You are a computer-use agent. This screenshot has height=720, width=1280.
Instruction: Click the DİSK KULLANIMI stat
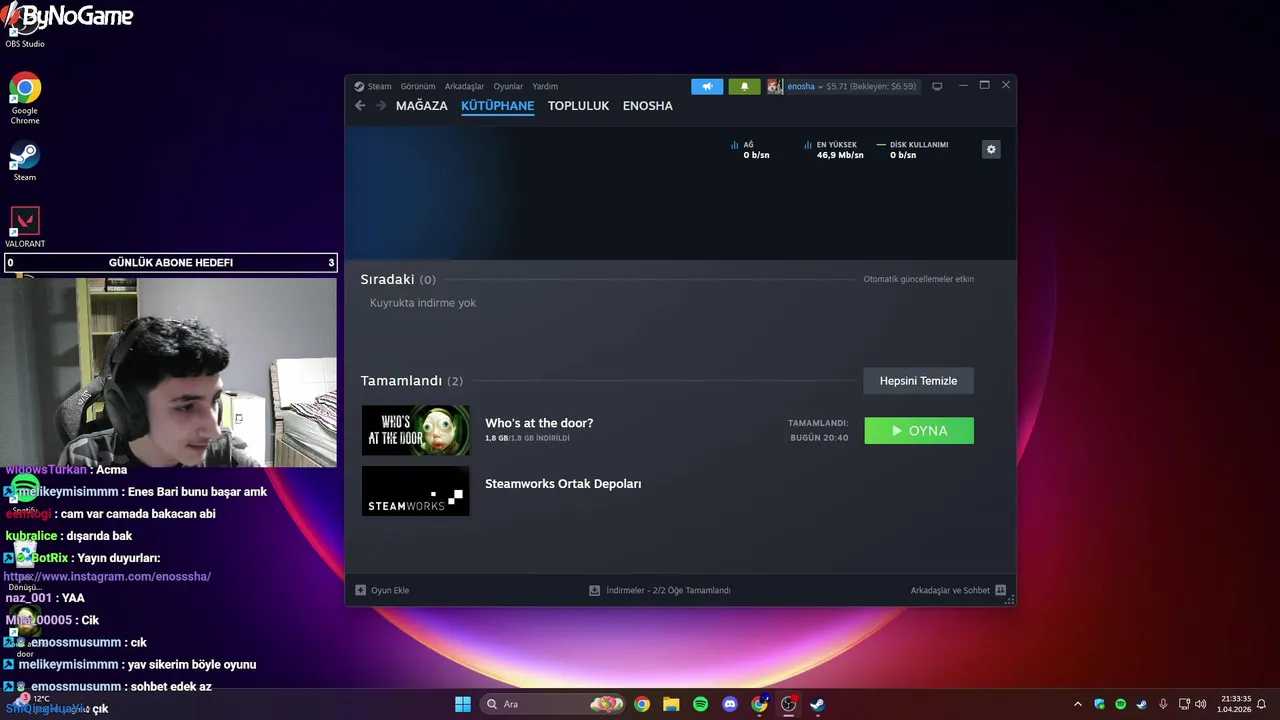[x=912, y=150]
